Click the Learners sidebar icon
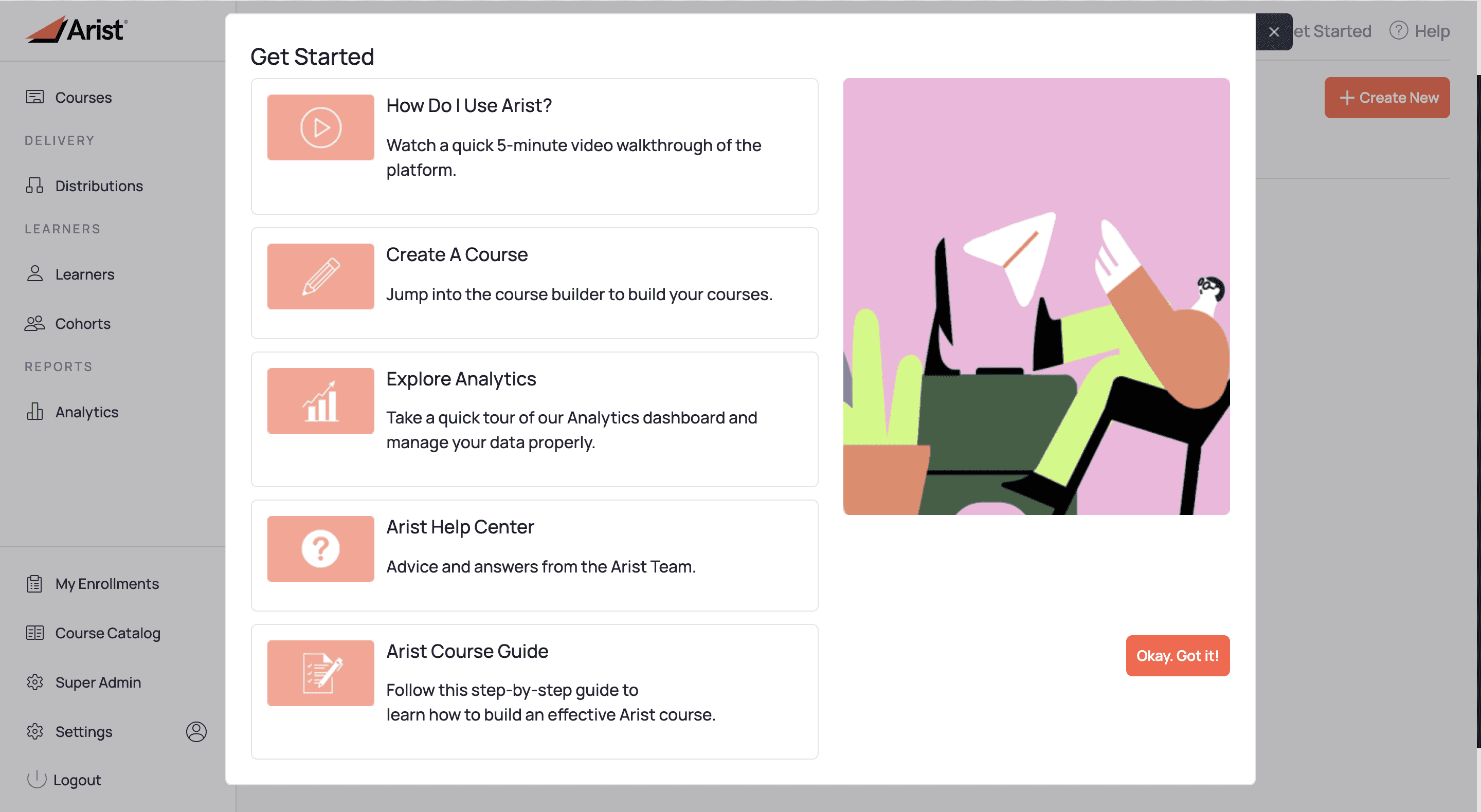This screenshot has width=1481, height=812. click(x=34, y=274)
